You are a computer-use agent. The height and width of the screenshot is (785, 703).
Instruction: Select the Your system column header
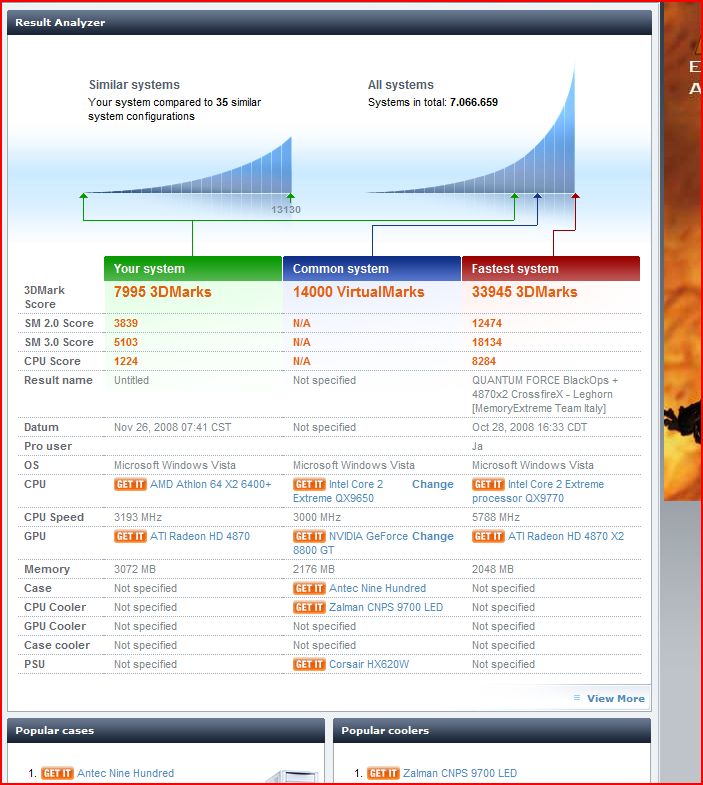(193, 268)
